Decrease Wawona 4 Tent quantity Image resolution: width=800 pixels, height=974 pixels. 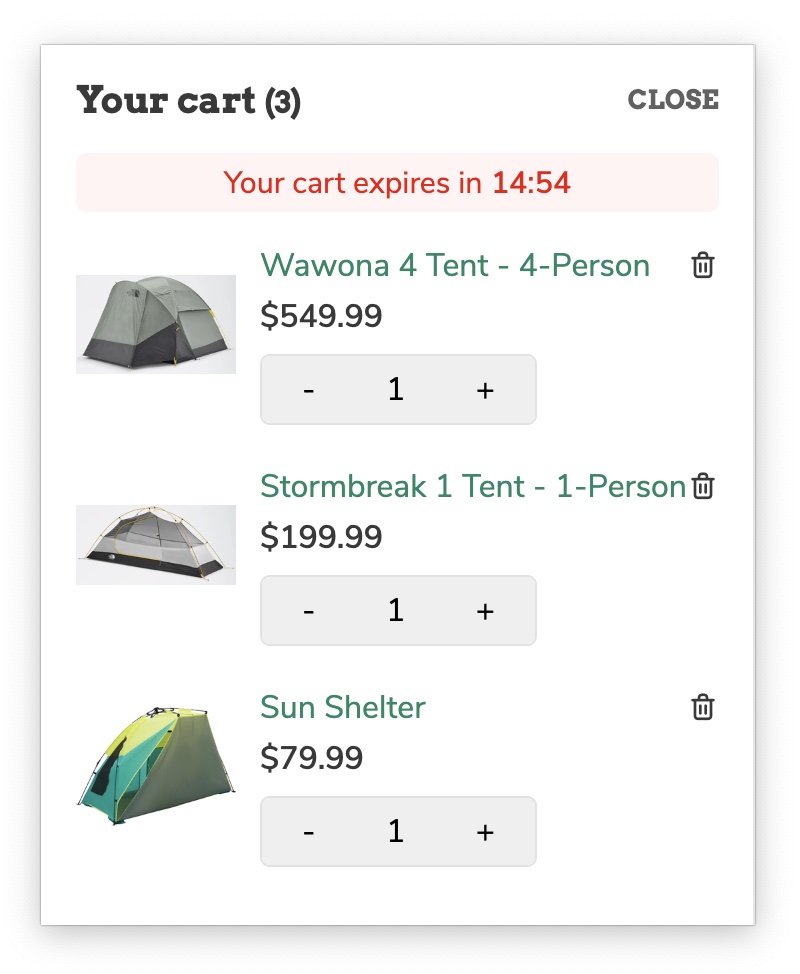pyautogui.click(x=308, y=390)
